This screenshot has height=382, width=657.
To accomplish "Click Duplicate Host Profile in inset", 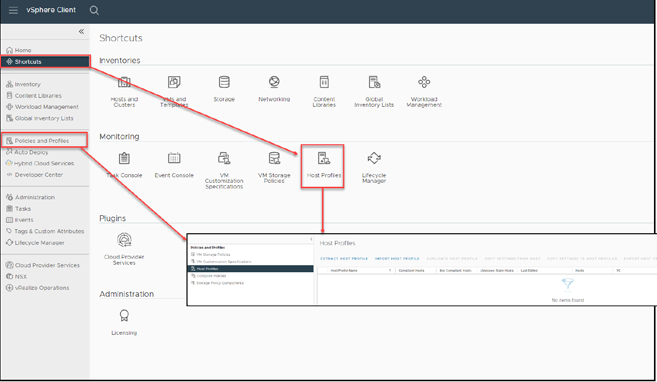I will tap(452, 258).
